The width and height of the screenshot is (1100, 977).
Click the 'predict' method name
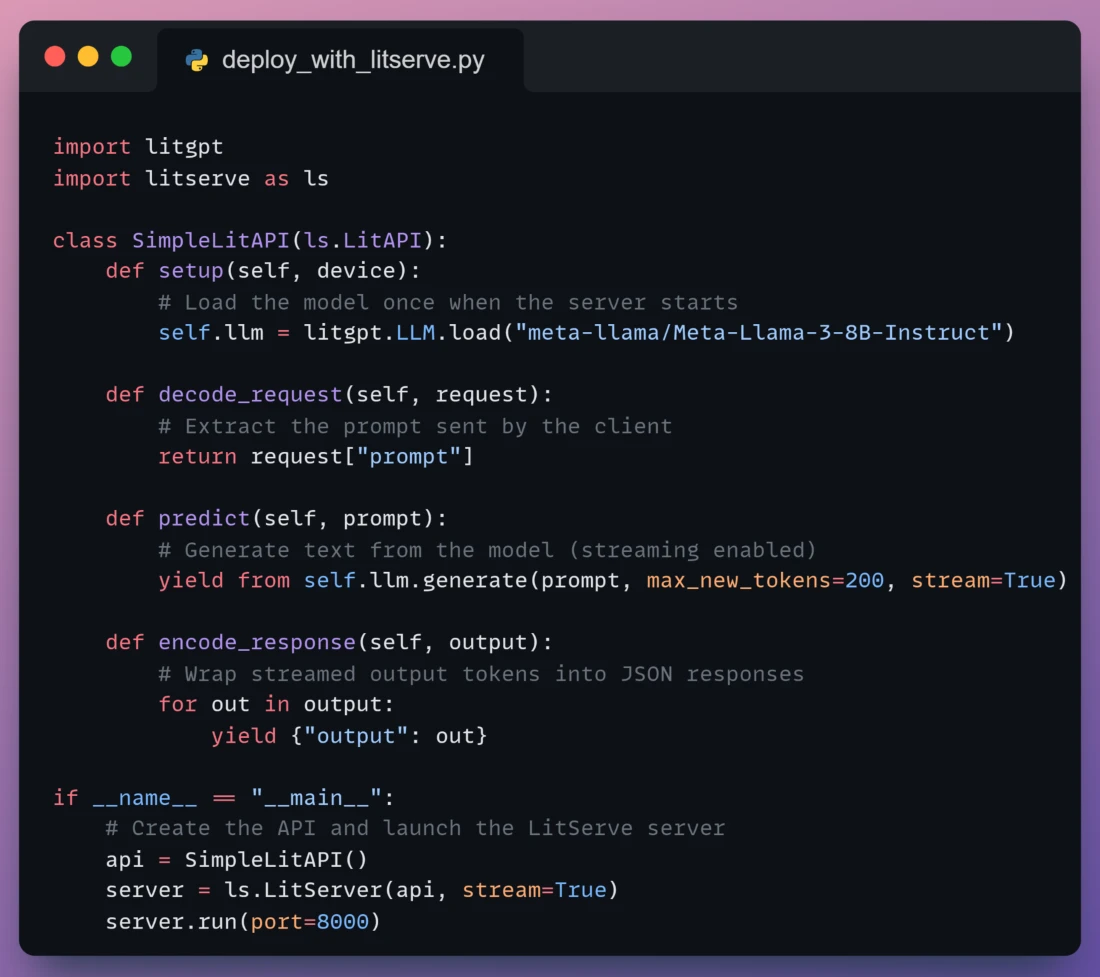click(x=204, y=518)
